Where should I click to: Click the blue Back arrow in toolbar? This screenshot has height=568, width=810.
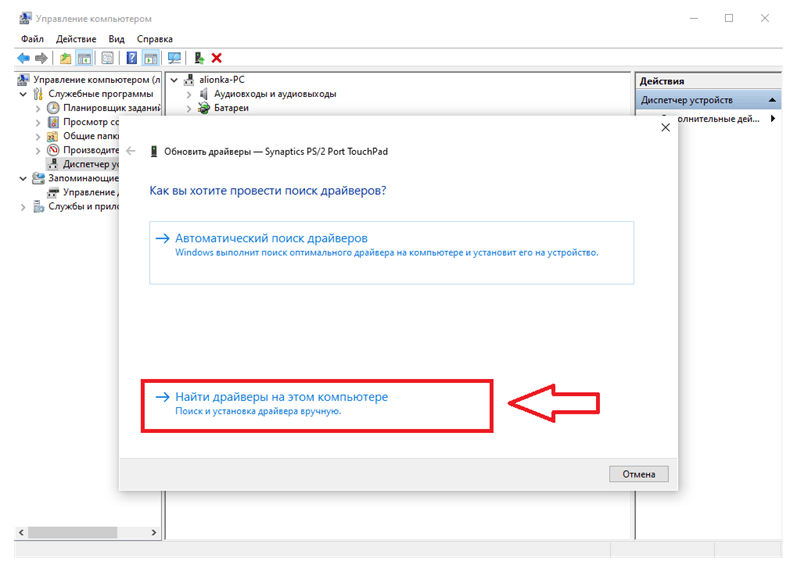(x=23, y=58)
